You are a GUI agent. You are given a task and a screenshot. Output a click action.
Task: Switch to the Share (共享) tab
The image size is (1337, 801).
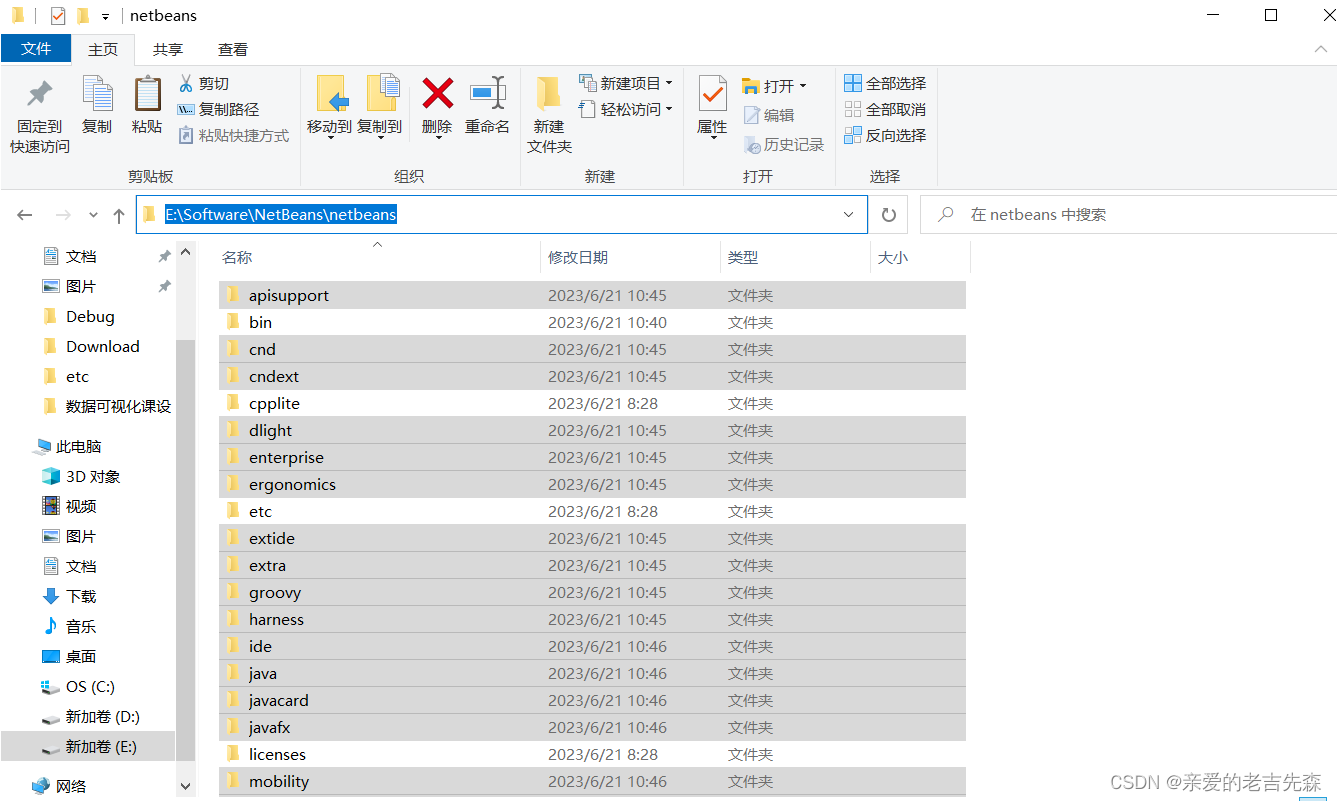(x=167, y=49)
